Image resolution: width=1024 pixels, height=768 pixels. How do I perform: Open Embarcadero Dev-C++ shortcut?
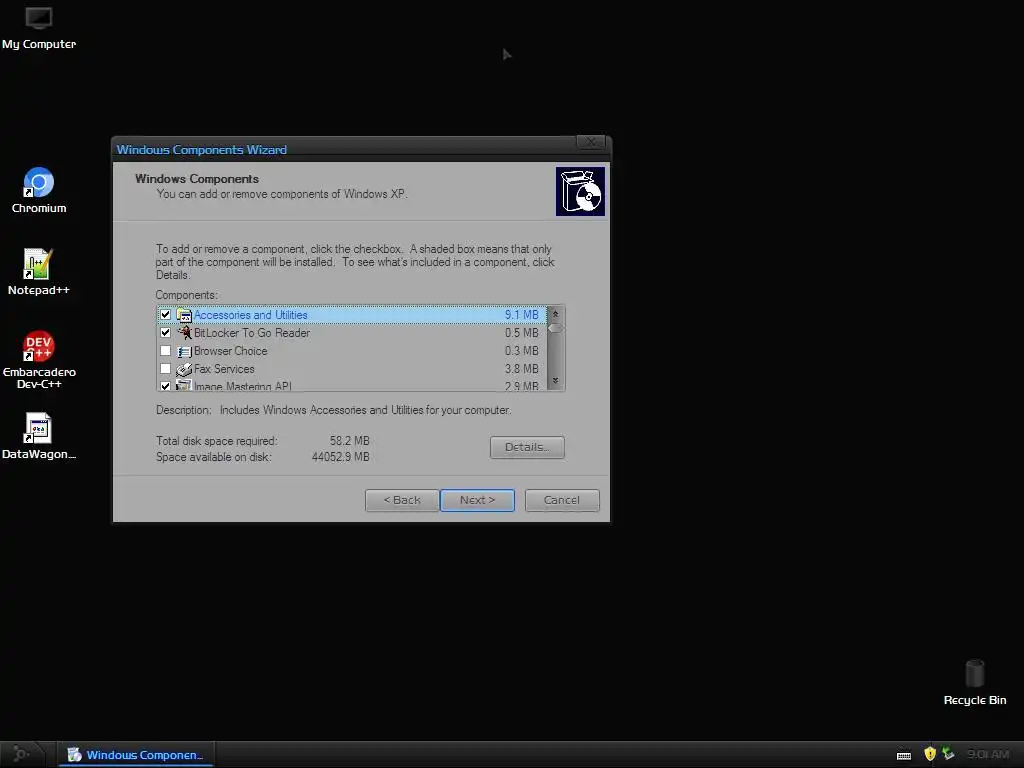39,360
